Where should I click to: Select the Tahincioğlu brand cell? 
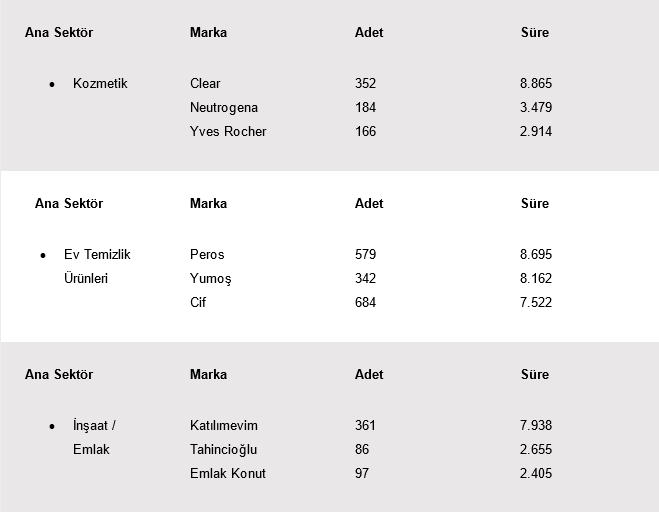click(224, 449)
